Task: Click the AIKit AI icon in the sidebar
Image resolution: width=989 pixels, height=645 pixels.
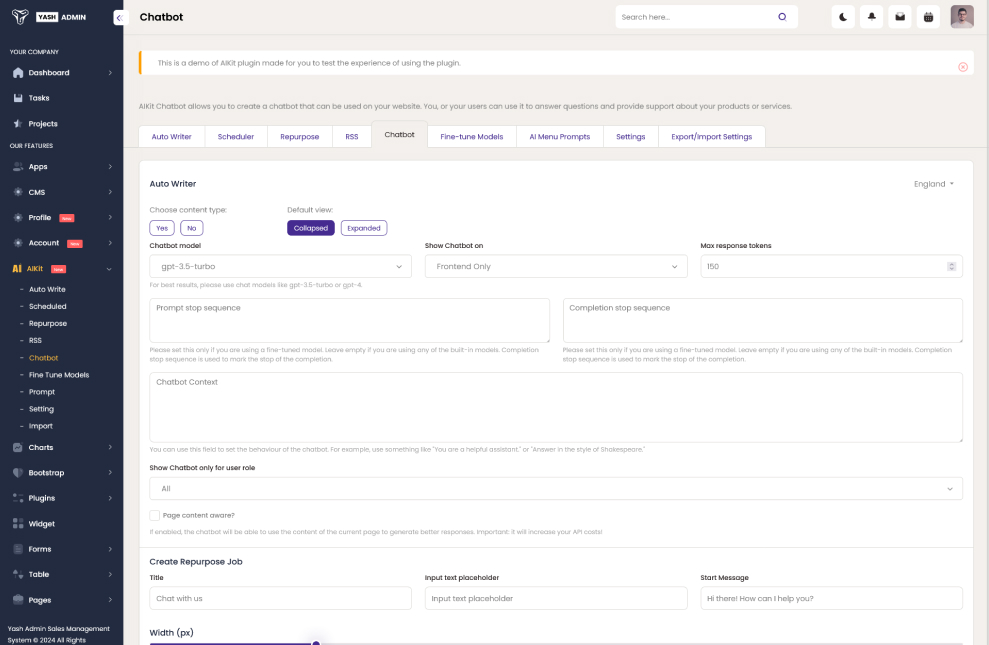Action: tap(17, 269)
